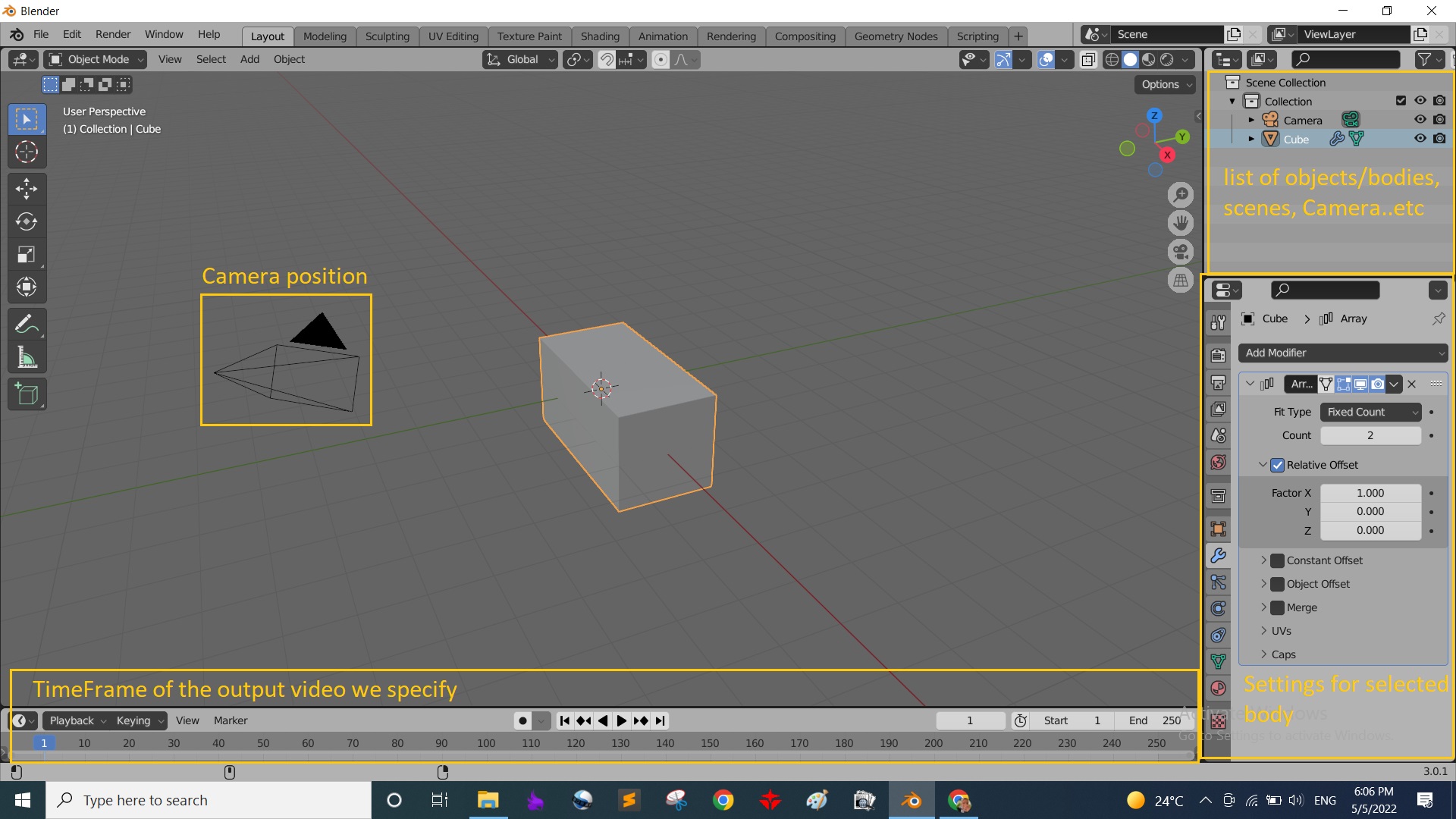
Task: Switch to the Modeling workspace tab
Action: (325, 36)
